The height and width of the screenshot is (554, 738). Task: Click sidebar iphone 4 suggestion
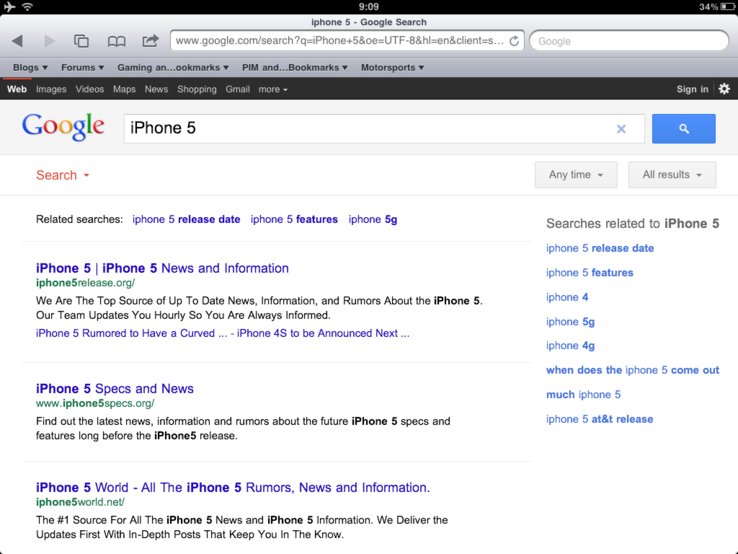tap(567, 297)
